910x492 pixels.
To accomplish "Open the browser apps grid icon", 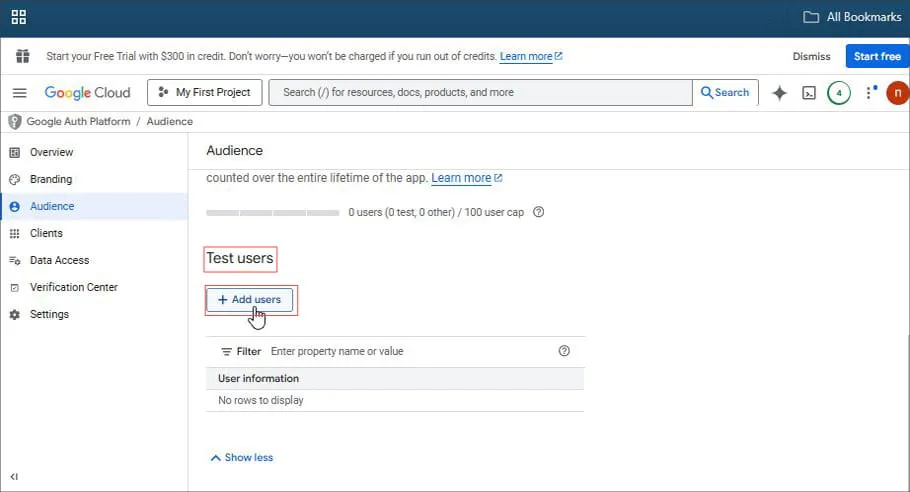I will (19, 17).
